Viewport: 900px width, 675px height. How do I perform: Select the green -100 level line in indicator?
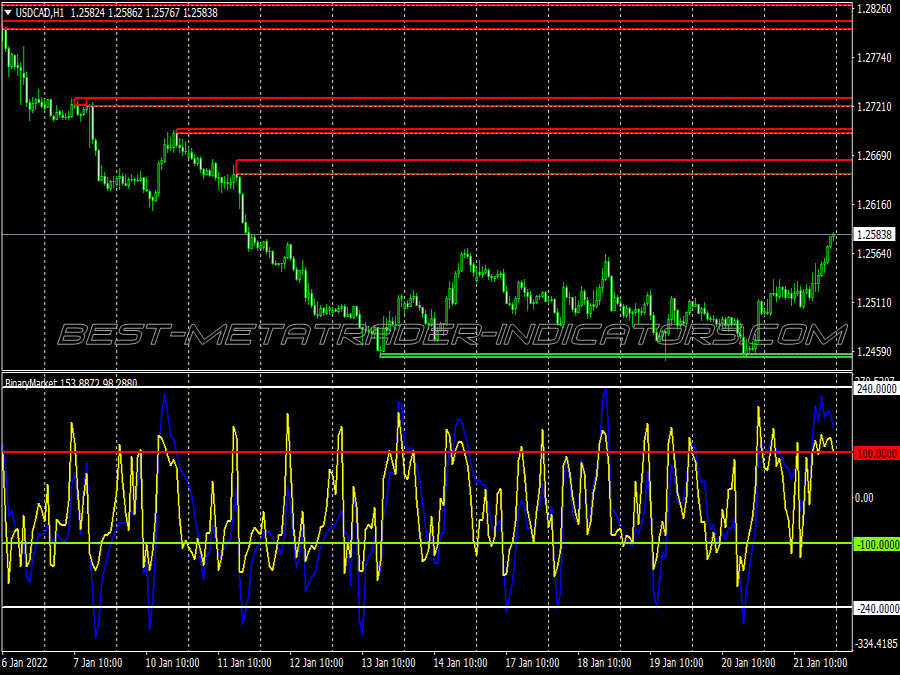pyautogui.click(x=427, y=543)
